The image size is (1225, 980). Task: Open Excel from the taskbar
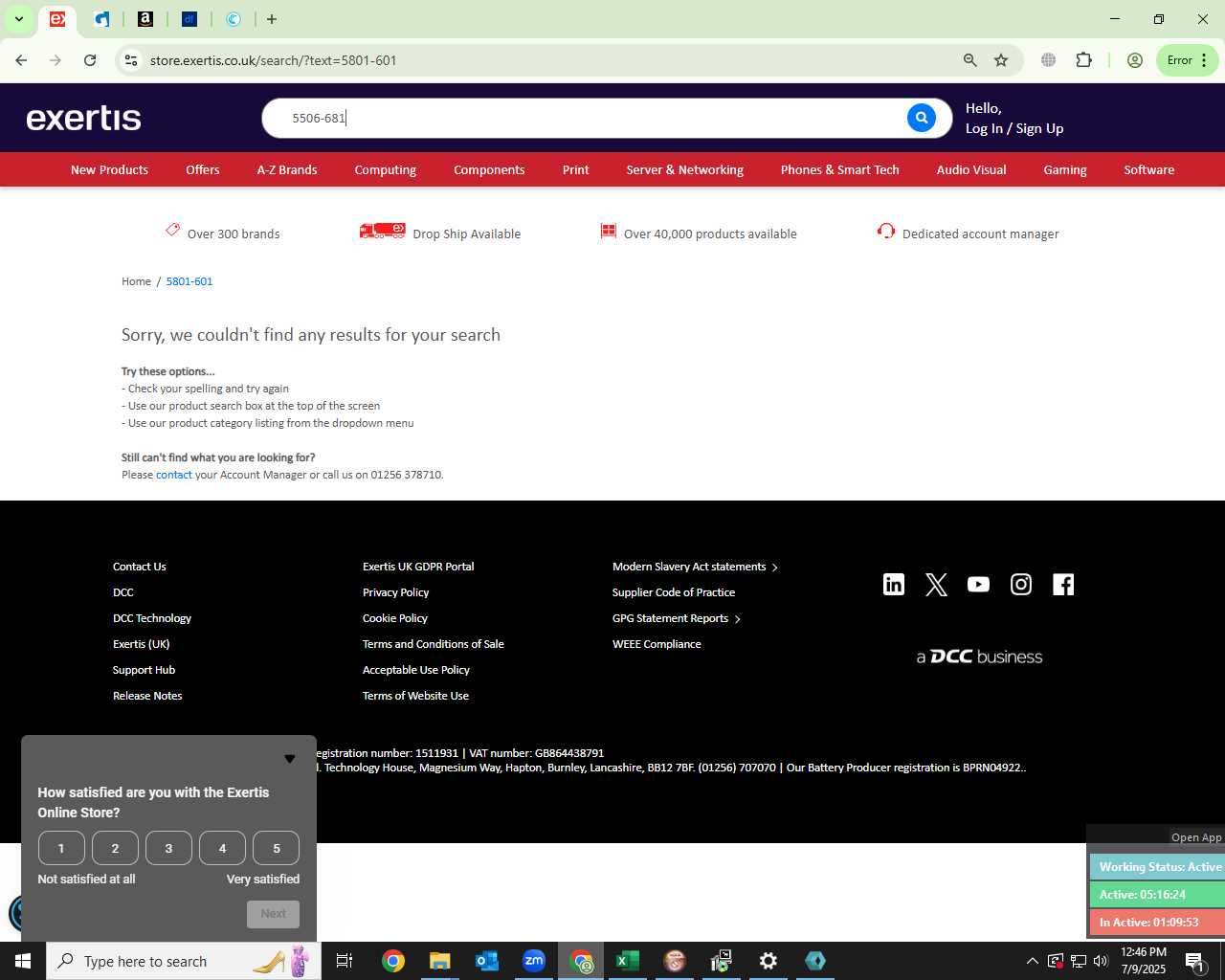pos(627,961)
